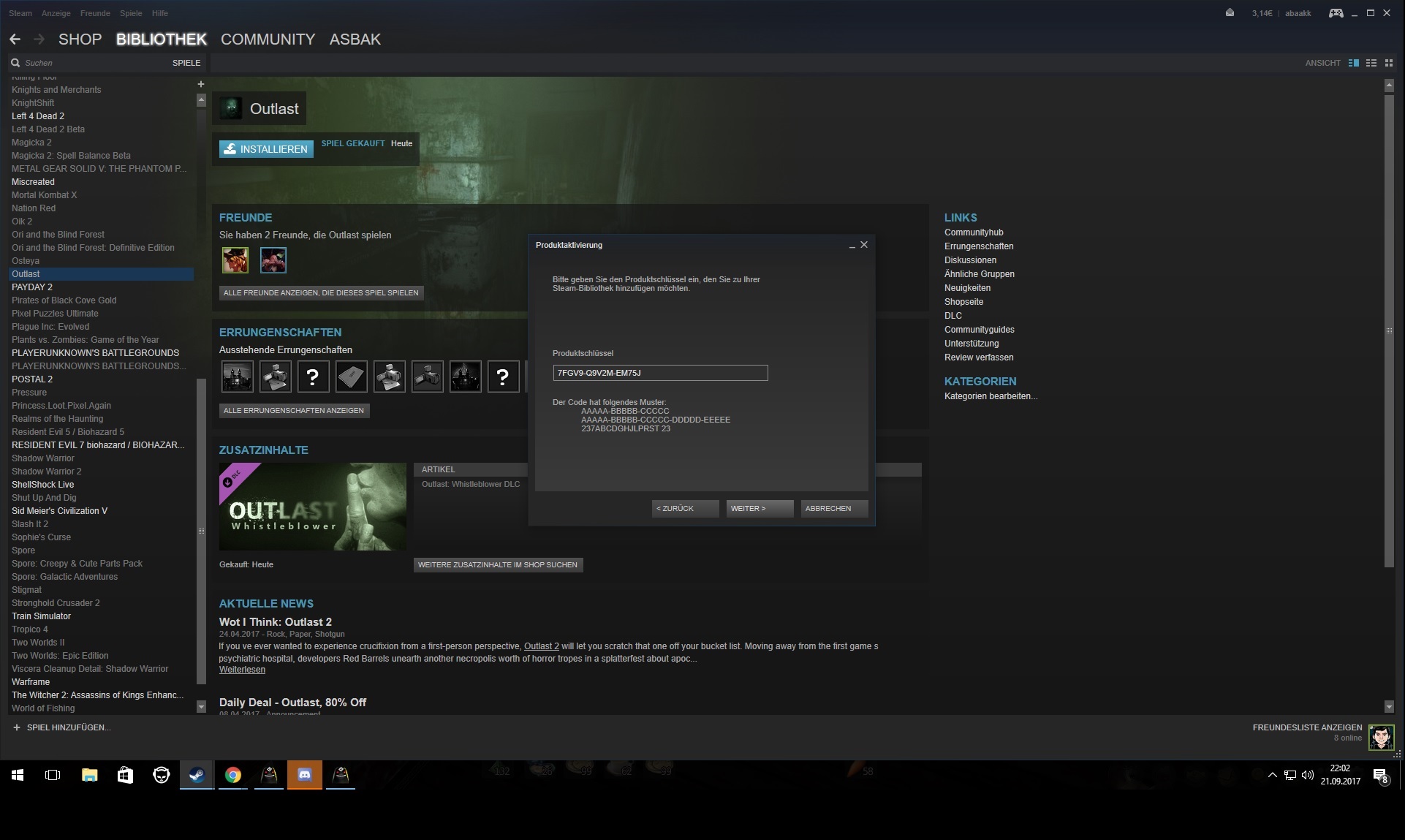
Task: Show hidden system tray icons
Action: [x=1272, y=775]
